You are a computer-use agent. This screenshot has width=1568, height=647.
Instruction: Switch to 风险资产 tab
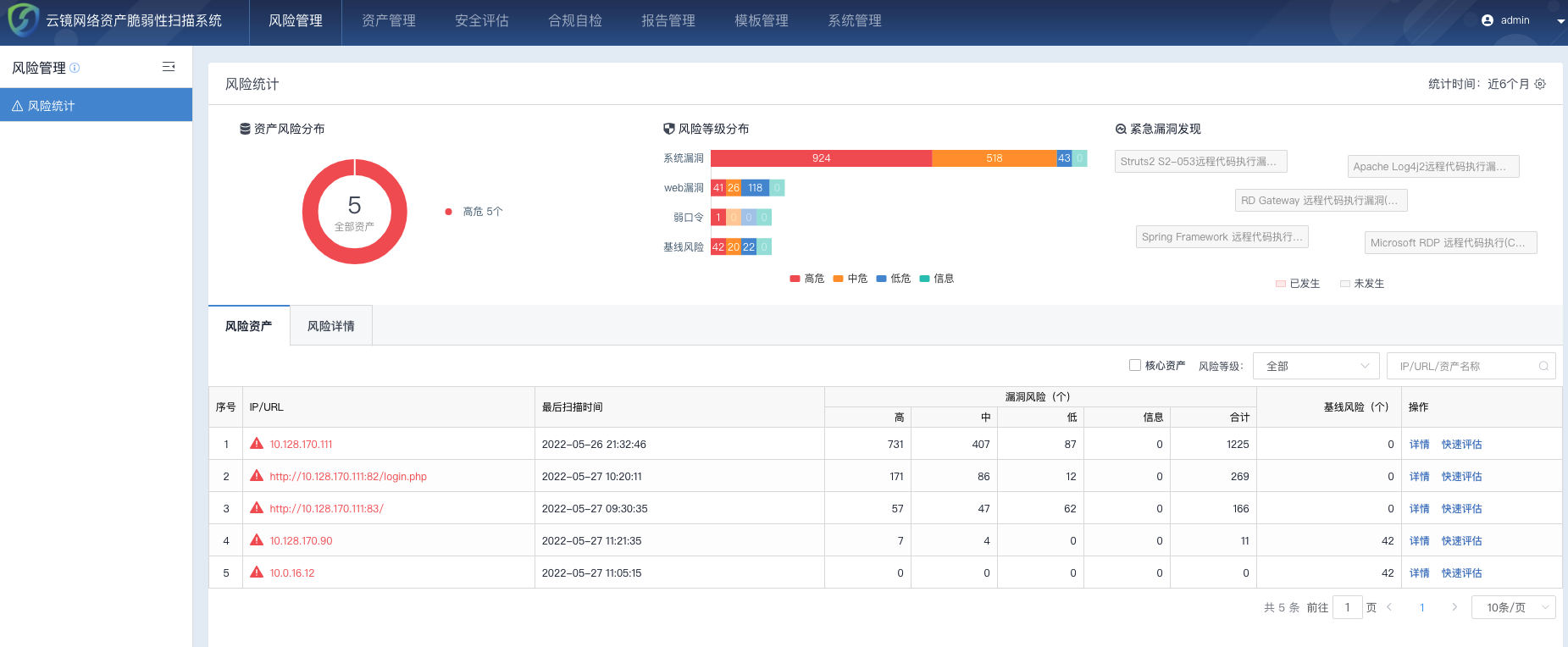249,326
